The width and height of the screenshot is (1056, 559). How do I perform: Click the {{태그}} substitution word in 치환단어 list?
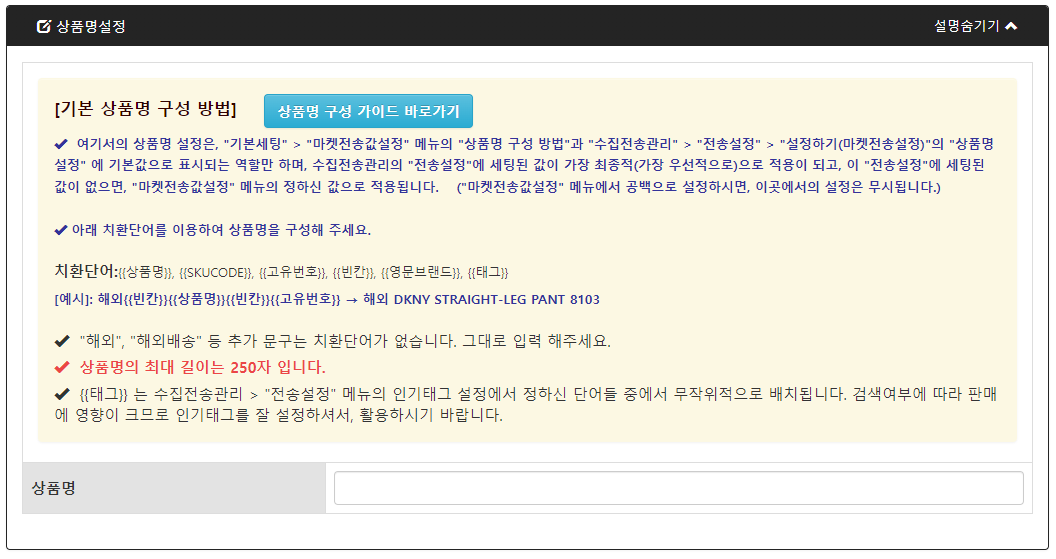(x=489, y=273)
